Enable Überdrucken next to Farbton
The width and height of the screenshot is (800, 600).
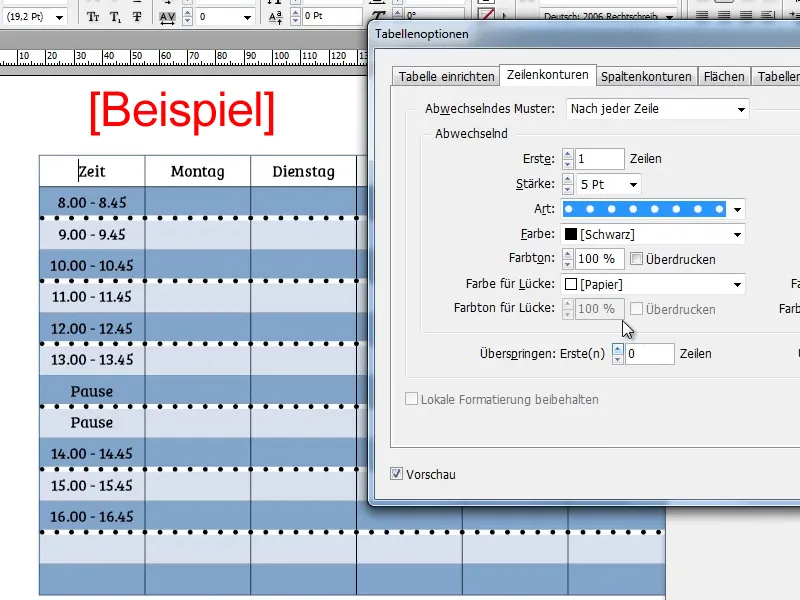pos(636,259)
